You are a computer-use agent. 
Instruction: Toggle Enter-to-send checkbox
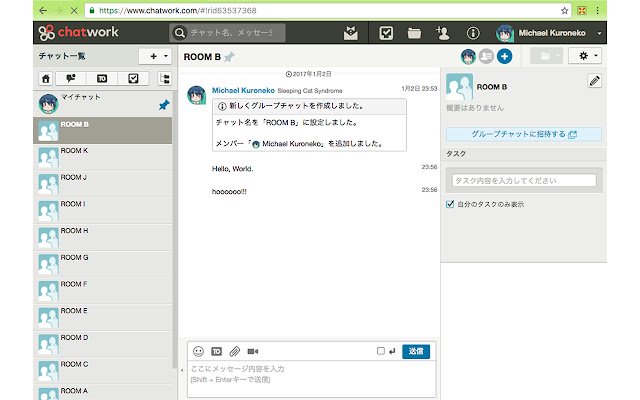point(381,351)
